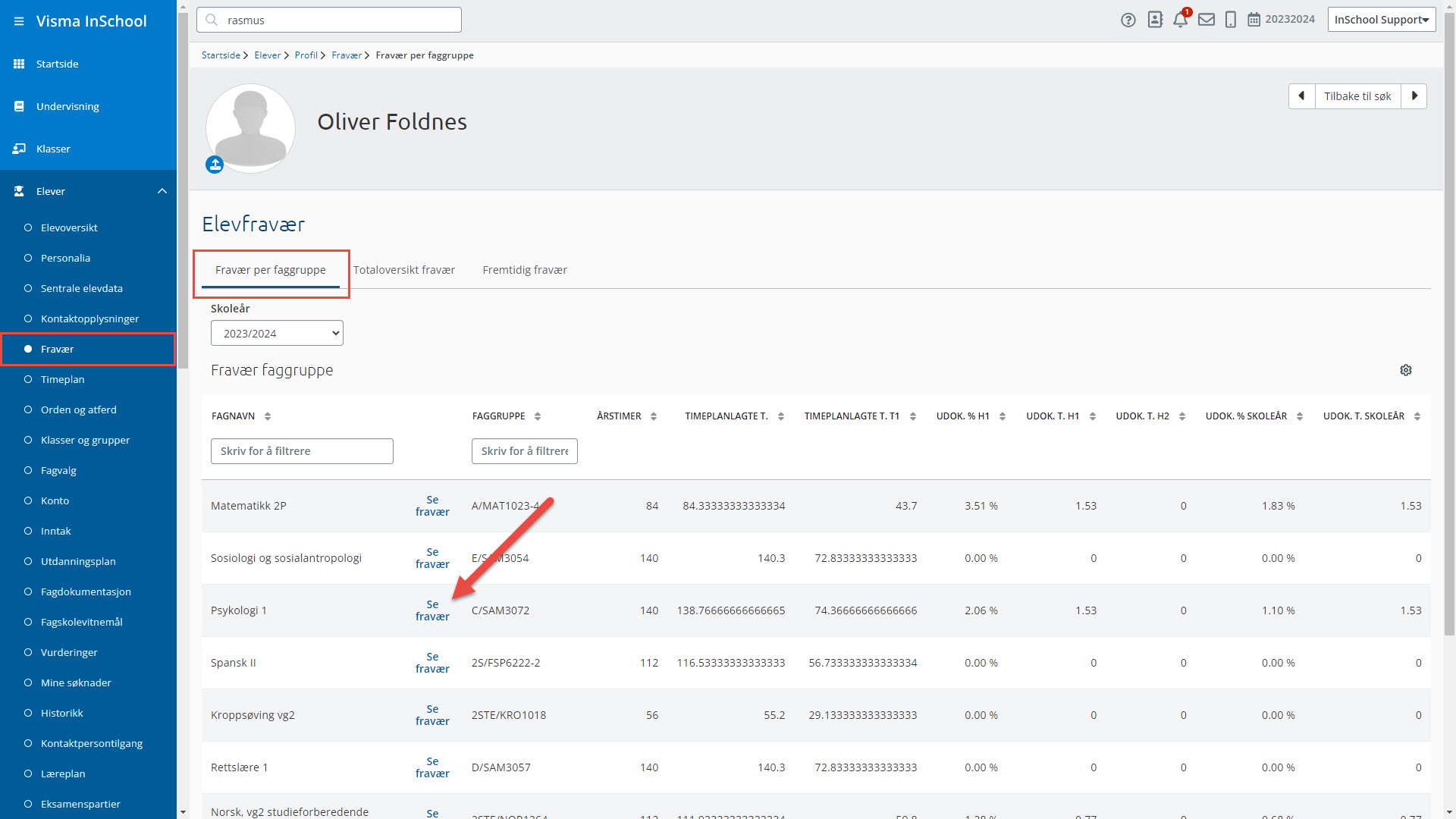Open the notifications bell icon
1456x819 pixels.
(x=1181, y=20)
